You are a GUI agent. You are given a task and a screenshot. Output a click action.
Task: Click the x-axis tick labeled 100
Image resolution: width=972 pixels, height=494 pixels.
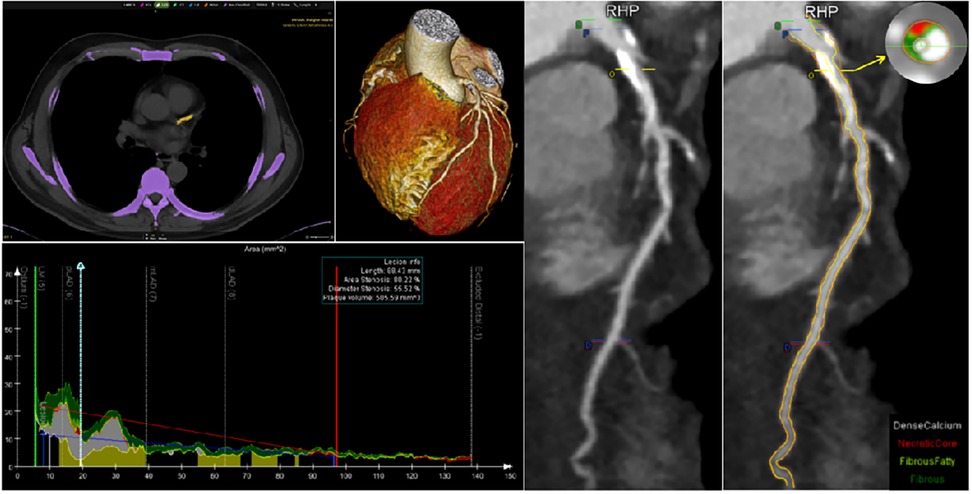(x=345, y=477)
